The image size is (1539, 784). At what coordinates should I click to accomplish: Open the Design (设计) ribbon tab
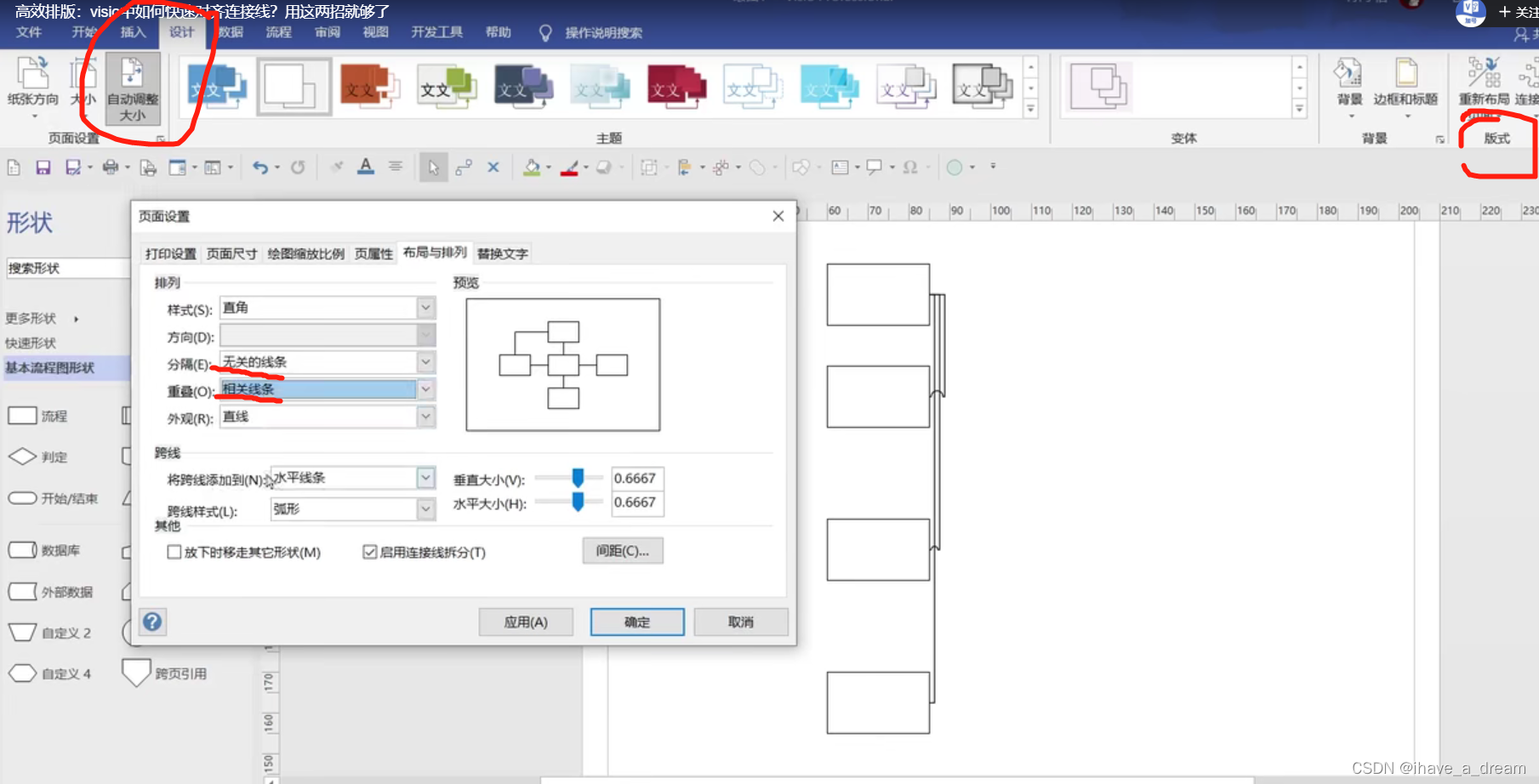[182, 32]
